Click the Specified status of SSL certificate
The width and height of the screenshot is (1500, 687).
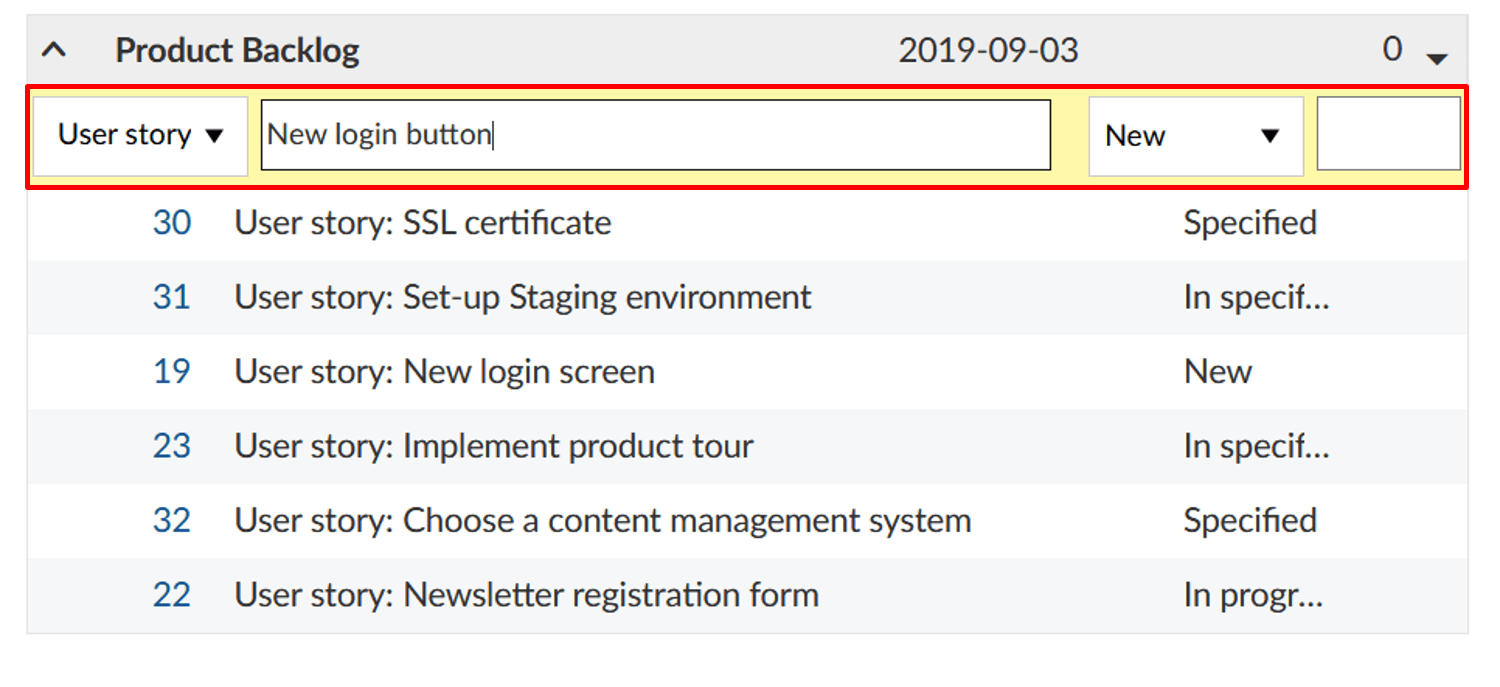(1250, 222)
